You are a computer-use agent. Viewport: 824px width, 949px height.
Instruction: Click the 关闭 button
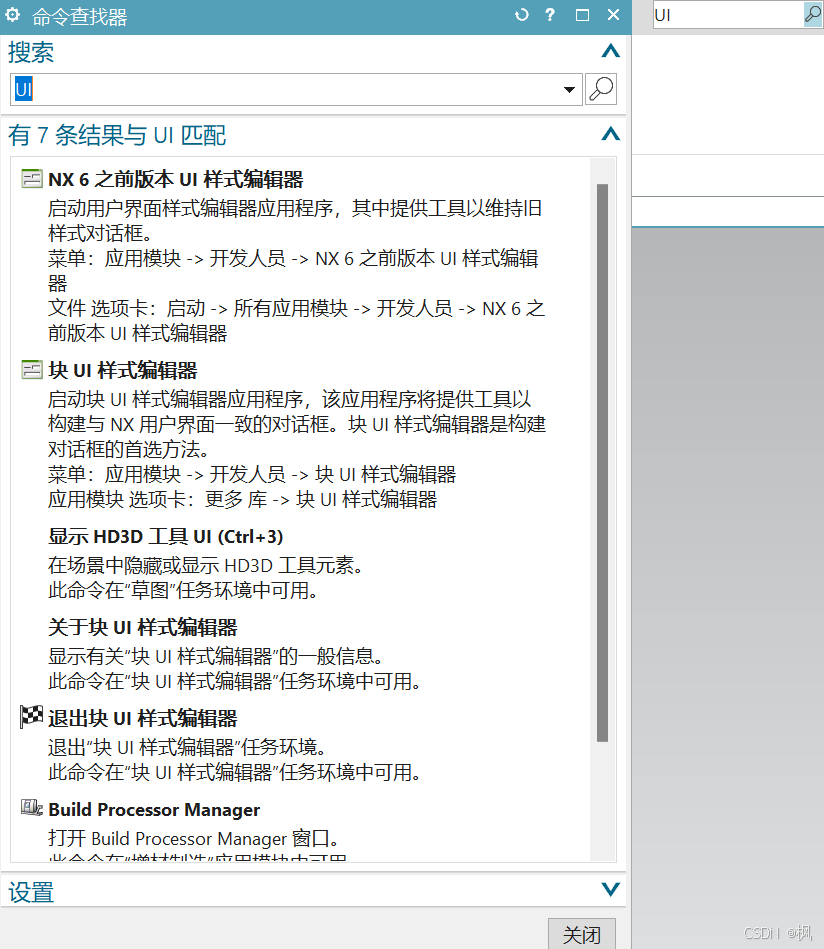coord(581,934)
